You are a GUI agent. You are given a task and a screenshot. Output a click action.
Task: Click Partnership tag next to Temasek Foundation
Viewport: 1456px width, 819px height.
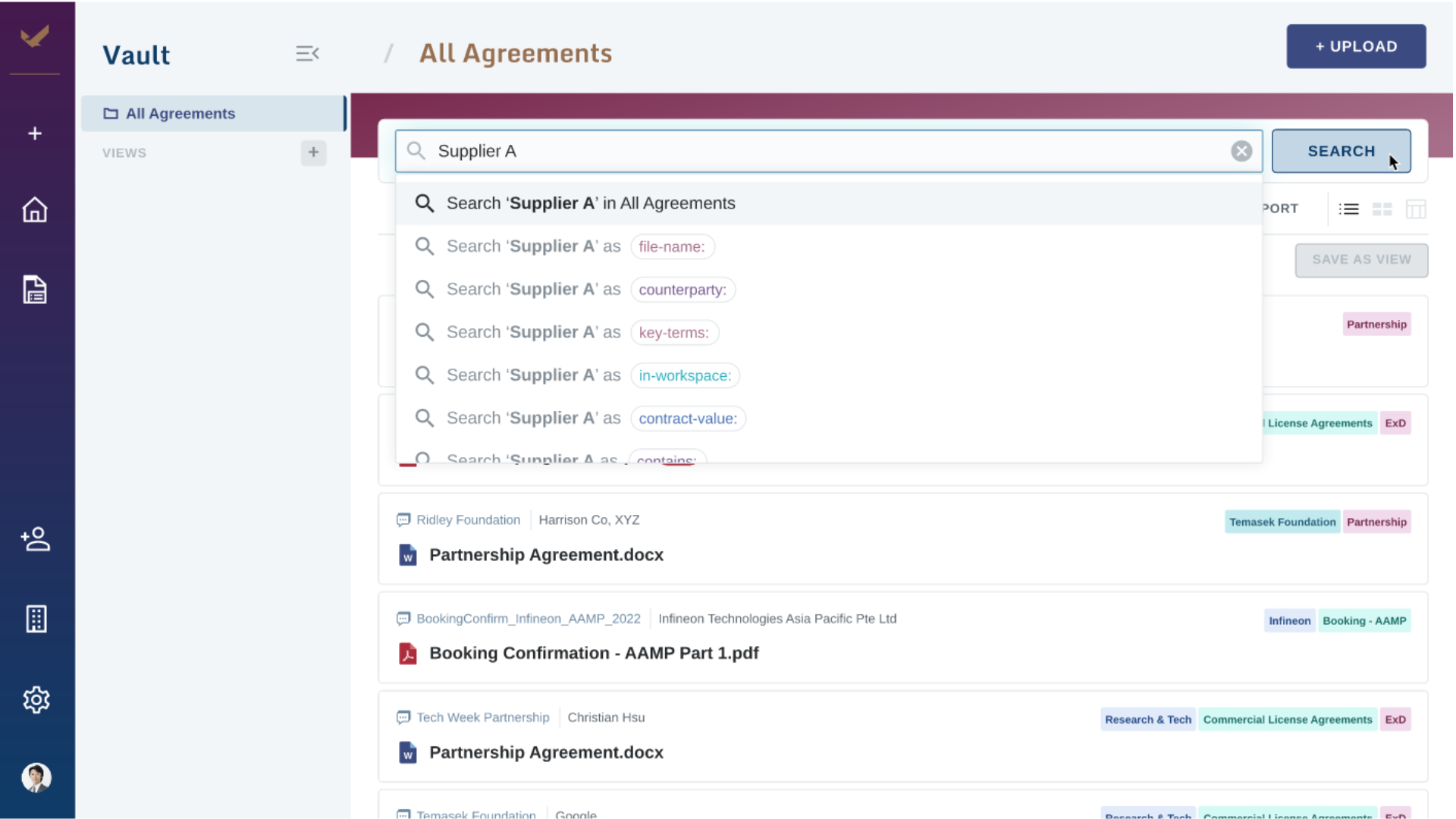(x=1376, y=522)
